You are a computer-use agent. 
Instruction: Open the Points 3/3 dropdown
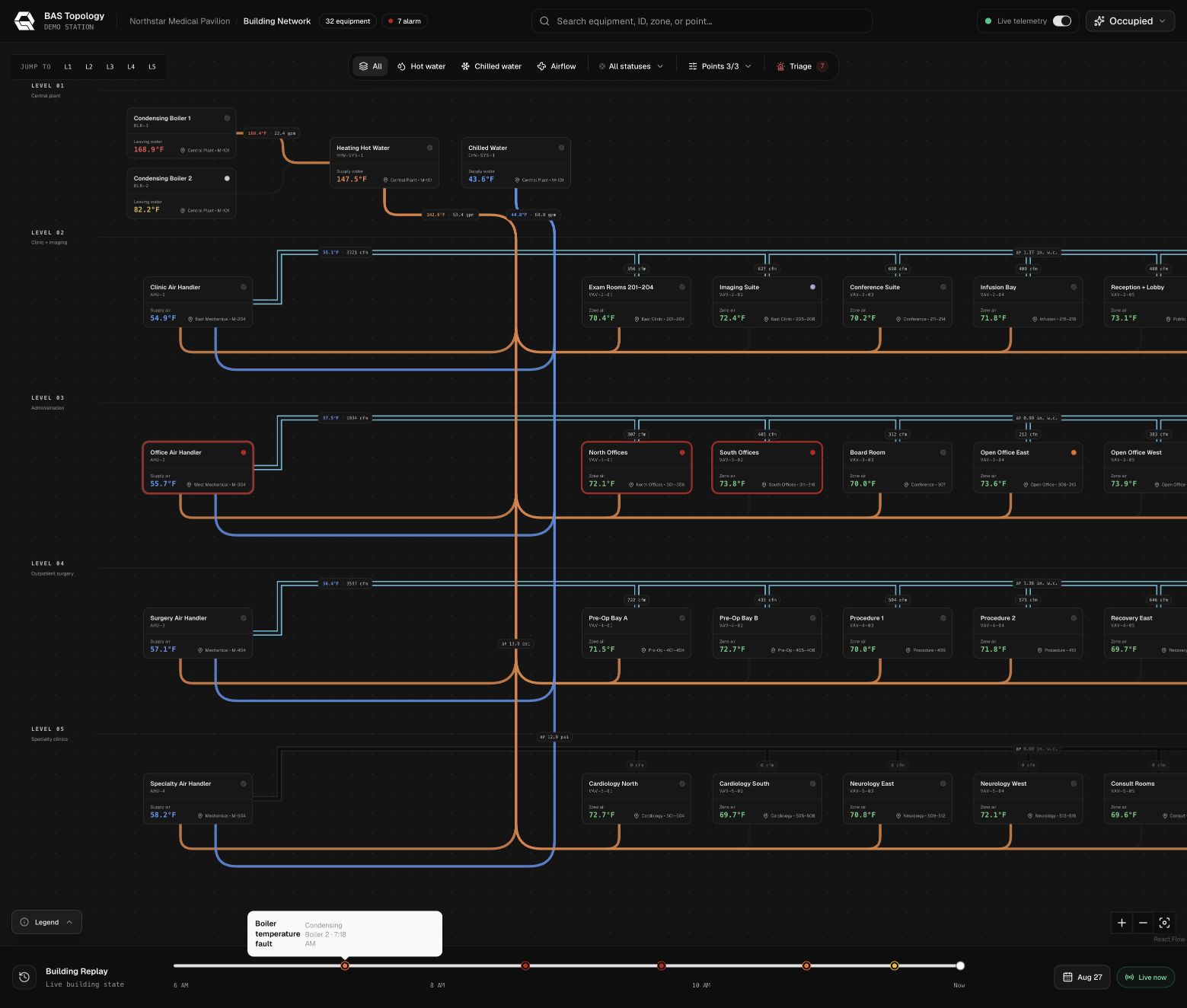click(x=720, y=66)
